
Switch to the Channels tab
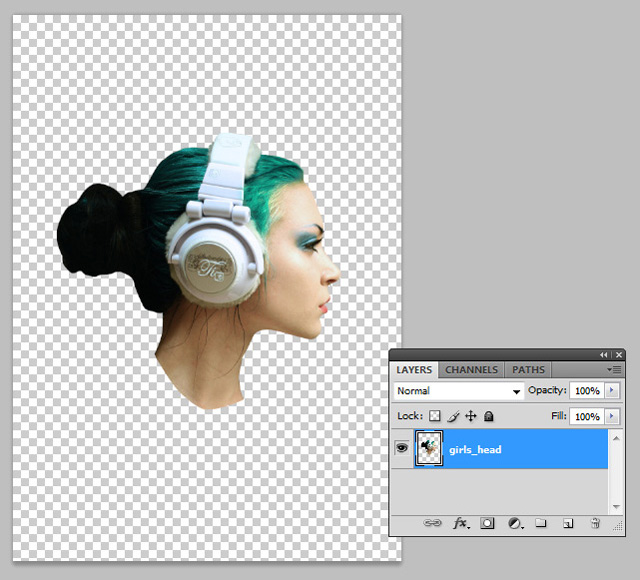[470, 370]
